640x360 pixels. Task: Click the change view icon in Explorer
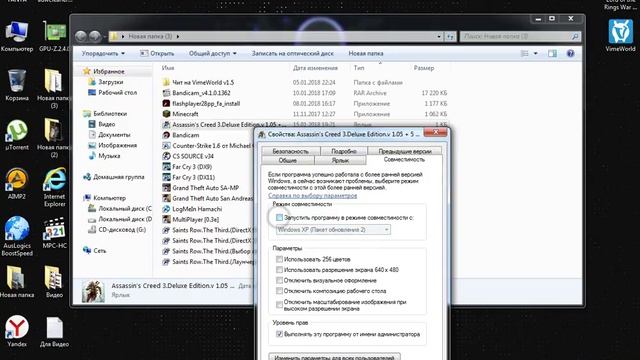pos(525,53)
